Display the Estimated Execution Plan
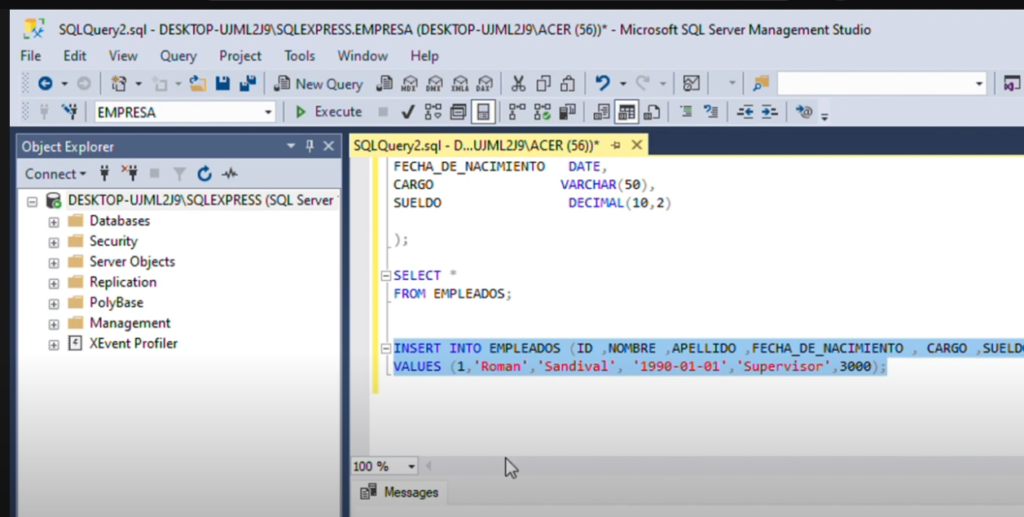Screen dimensions: 1024x517 [x=433, y=112]
